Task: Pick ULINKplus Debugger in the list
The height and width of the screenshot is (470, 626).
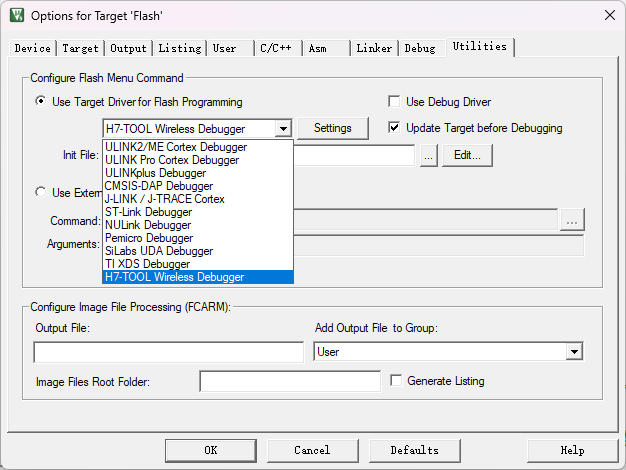Action: point(198,173)
